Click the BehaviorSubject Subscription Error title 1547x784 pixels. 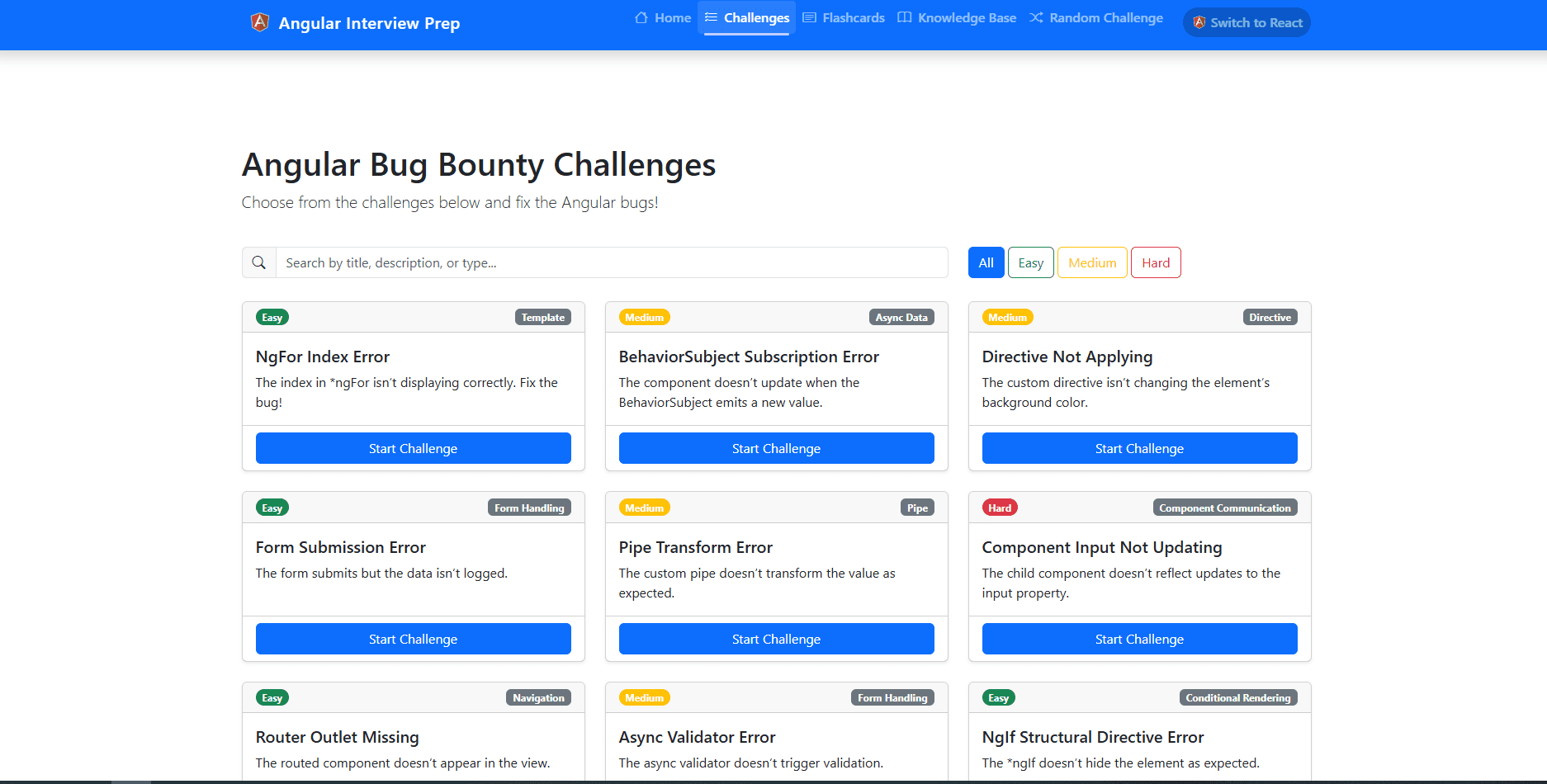(x=749, y=357)
